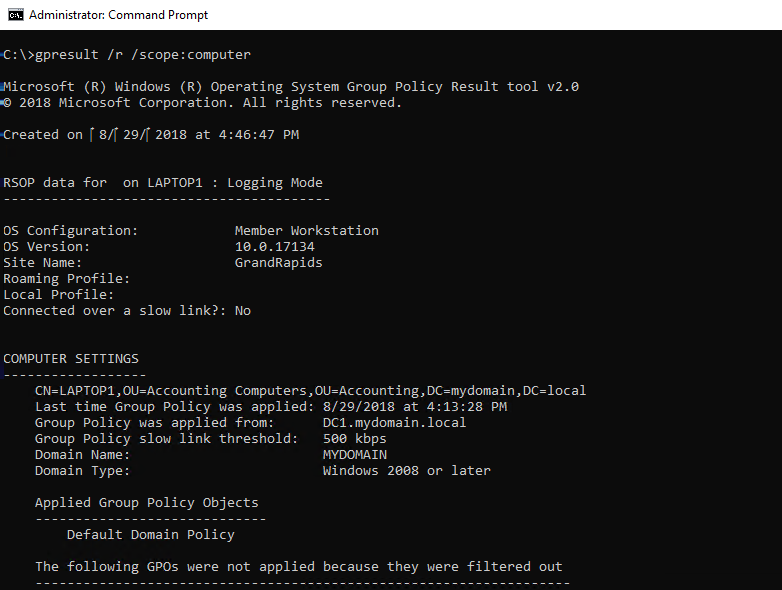Click the gpresult /r /scope:computer command line
The image size is (782, 590).
point(127,54)
